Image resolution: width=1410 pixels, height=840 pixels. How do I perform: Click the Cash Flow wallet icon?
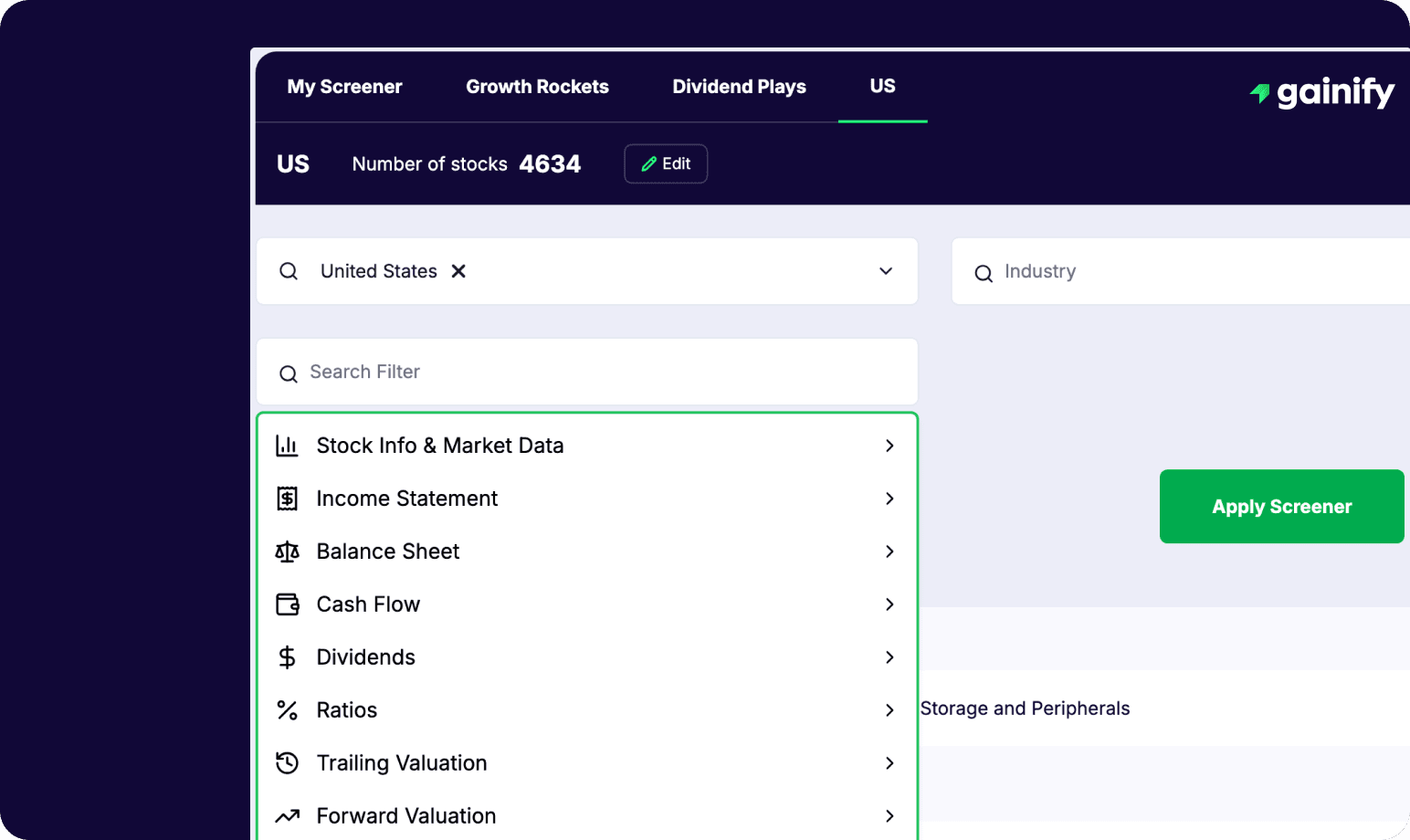(x=287, y=604)
